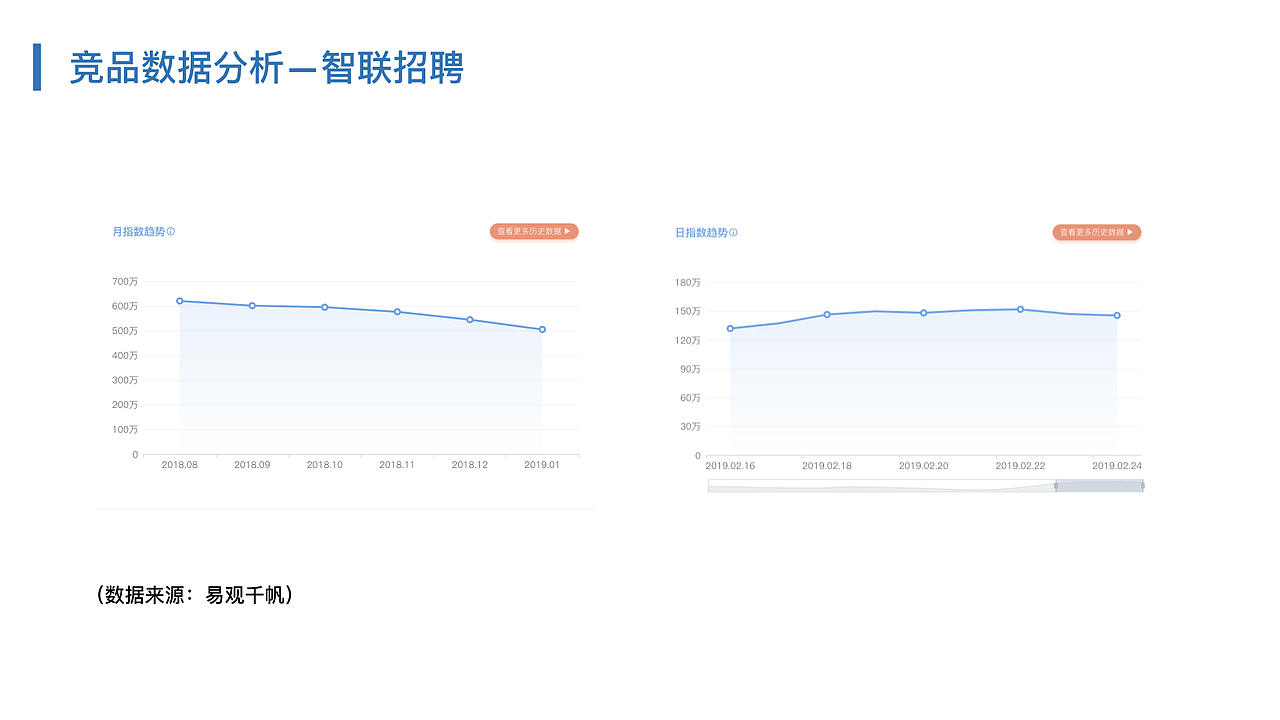Image resolution: width=1280 pixels, height=720 pixels.
Task: Open 查看更多历史数据 on the monthly index chart
Action: pyautogui.click(x=534, y=231)
